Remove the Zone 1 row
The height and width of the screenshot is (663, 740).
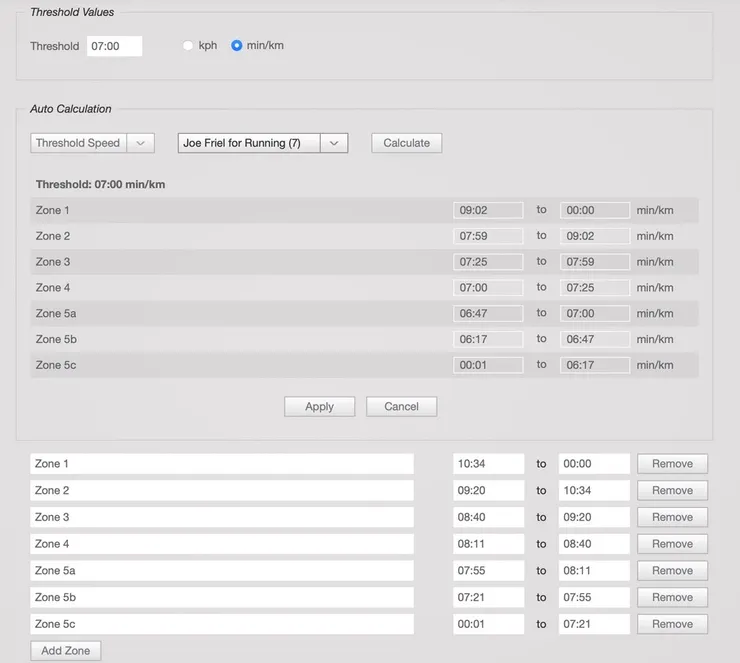click(x=672, y=464)
